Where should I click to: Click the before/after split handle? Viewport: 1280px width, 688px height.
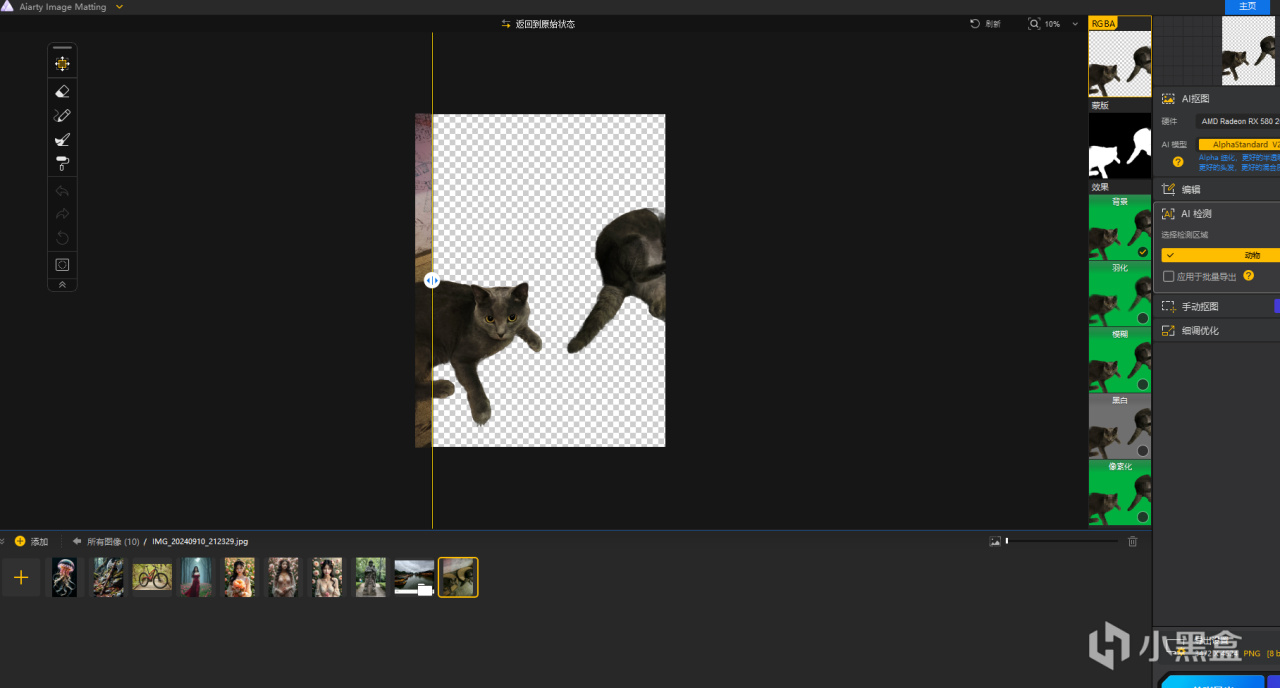(431, 281)
